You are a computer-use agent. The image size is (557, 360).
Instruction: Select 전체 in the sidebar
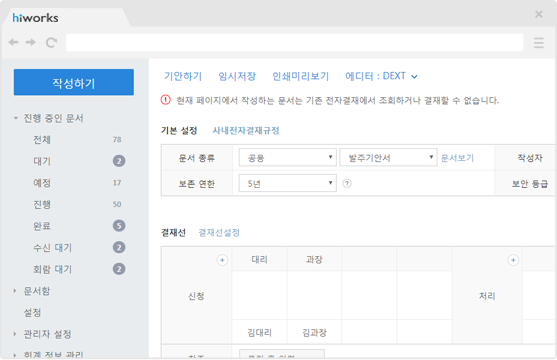point(42,140)
